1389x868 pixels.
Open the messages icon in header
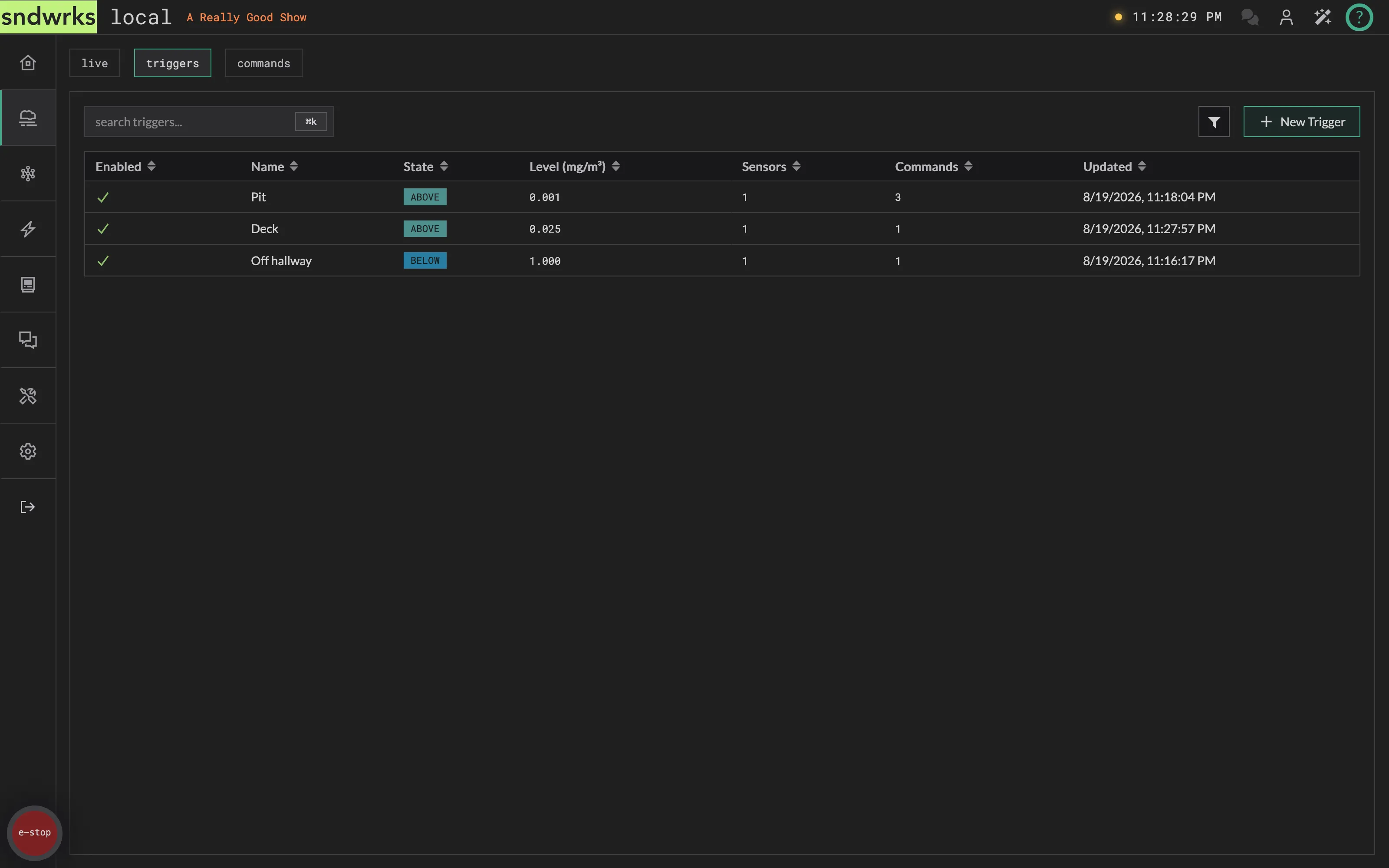[1250, 17]
